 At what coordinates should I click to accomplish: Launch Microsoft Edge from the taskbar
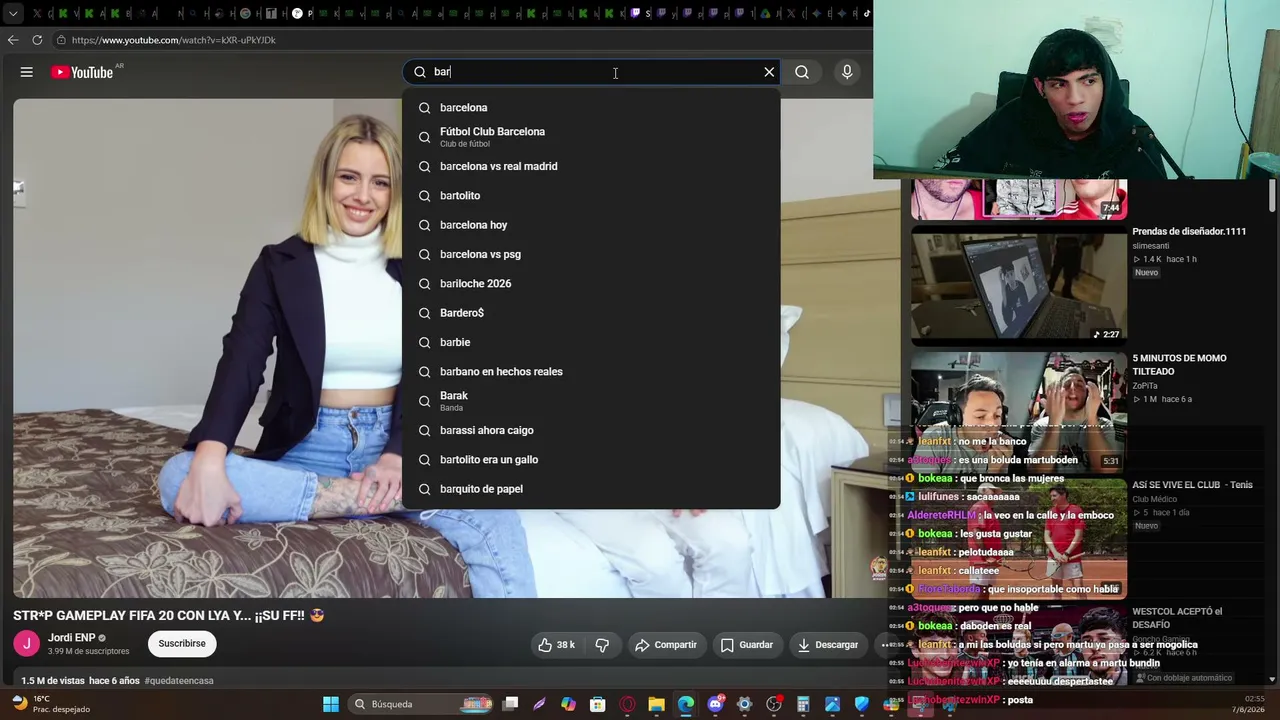pos(686,704)
